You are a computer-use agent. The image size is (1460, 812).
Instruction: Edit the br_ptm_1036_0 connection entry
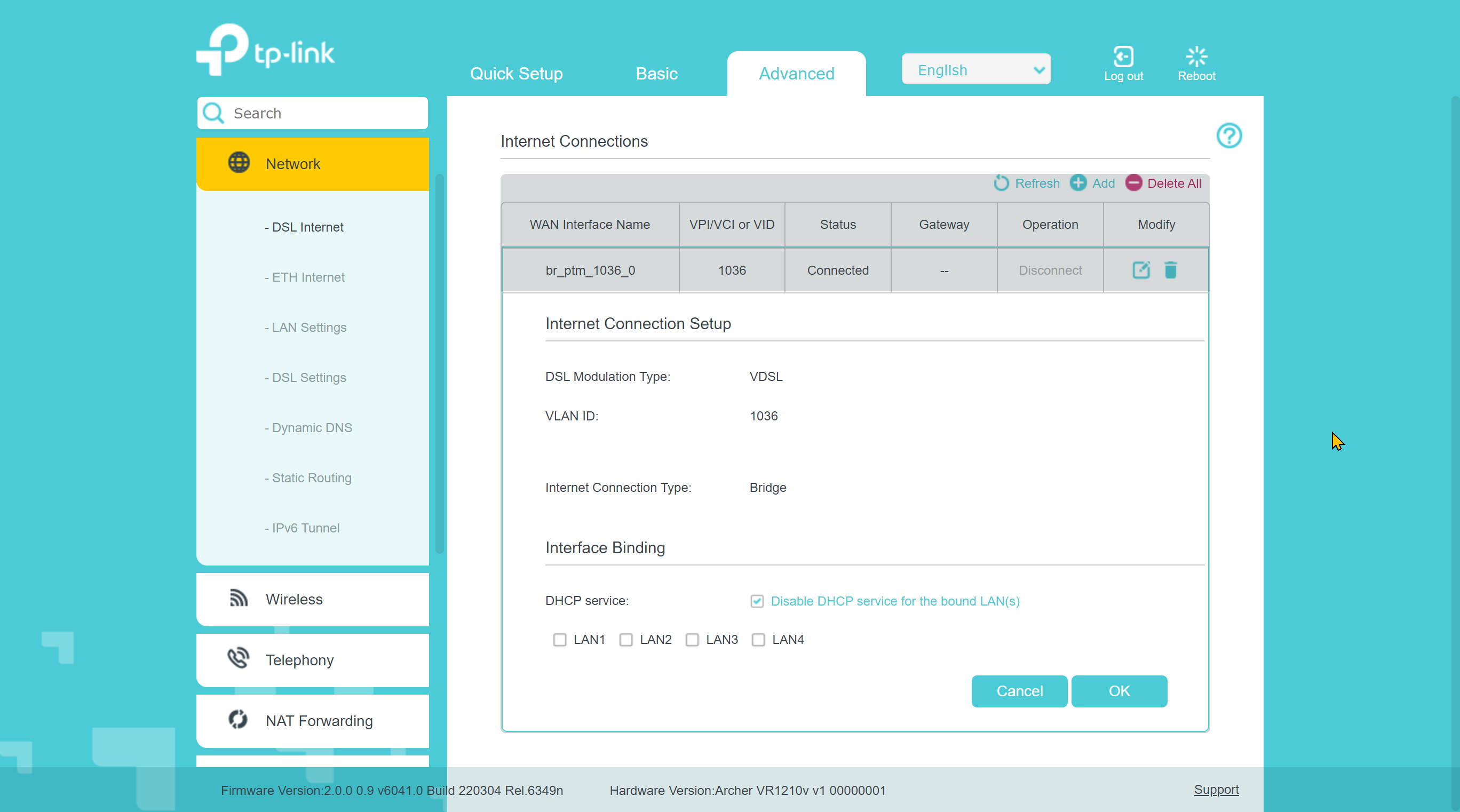point(1140,270)
